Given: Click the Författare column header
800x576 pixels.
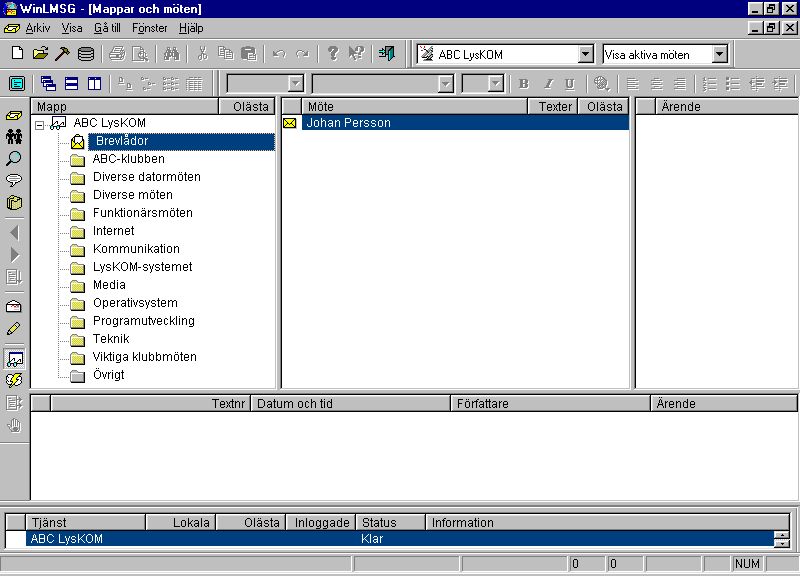Looking at the screenshot, I should tap(551, 404).
